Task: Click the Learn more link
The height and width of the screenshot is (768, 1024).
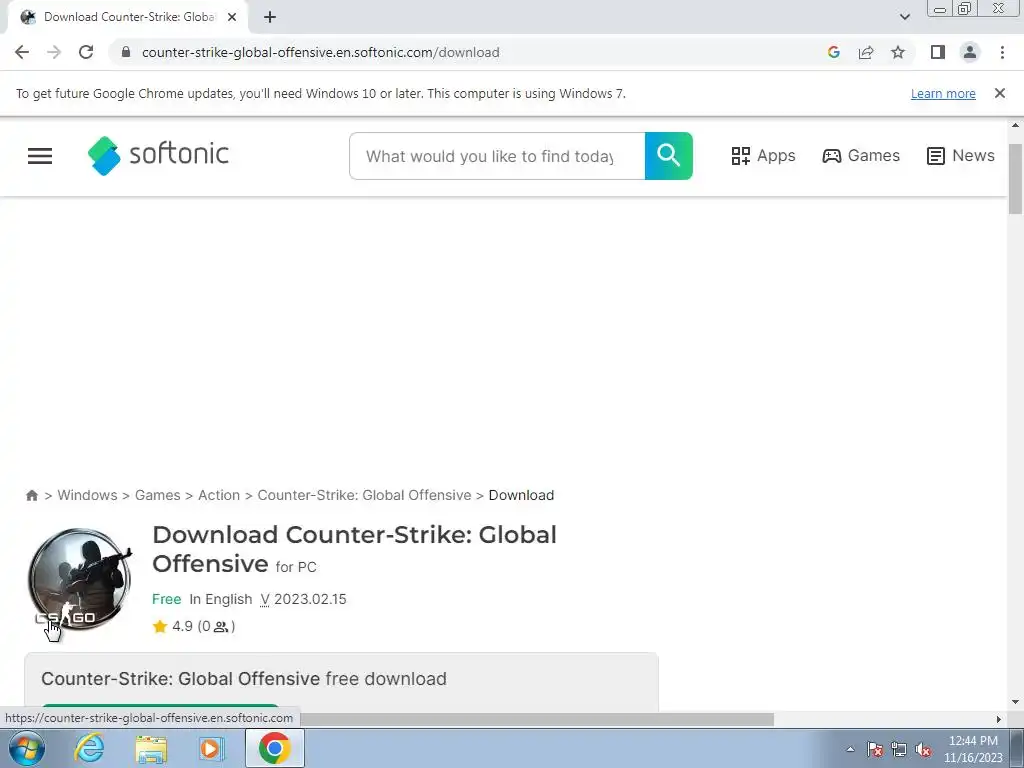Action: [x=943, y=93]
